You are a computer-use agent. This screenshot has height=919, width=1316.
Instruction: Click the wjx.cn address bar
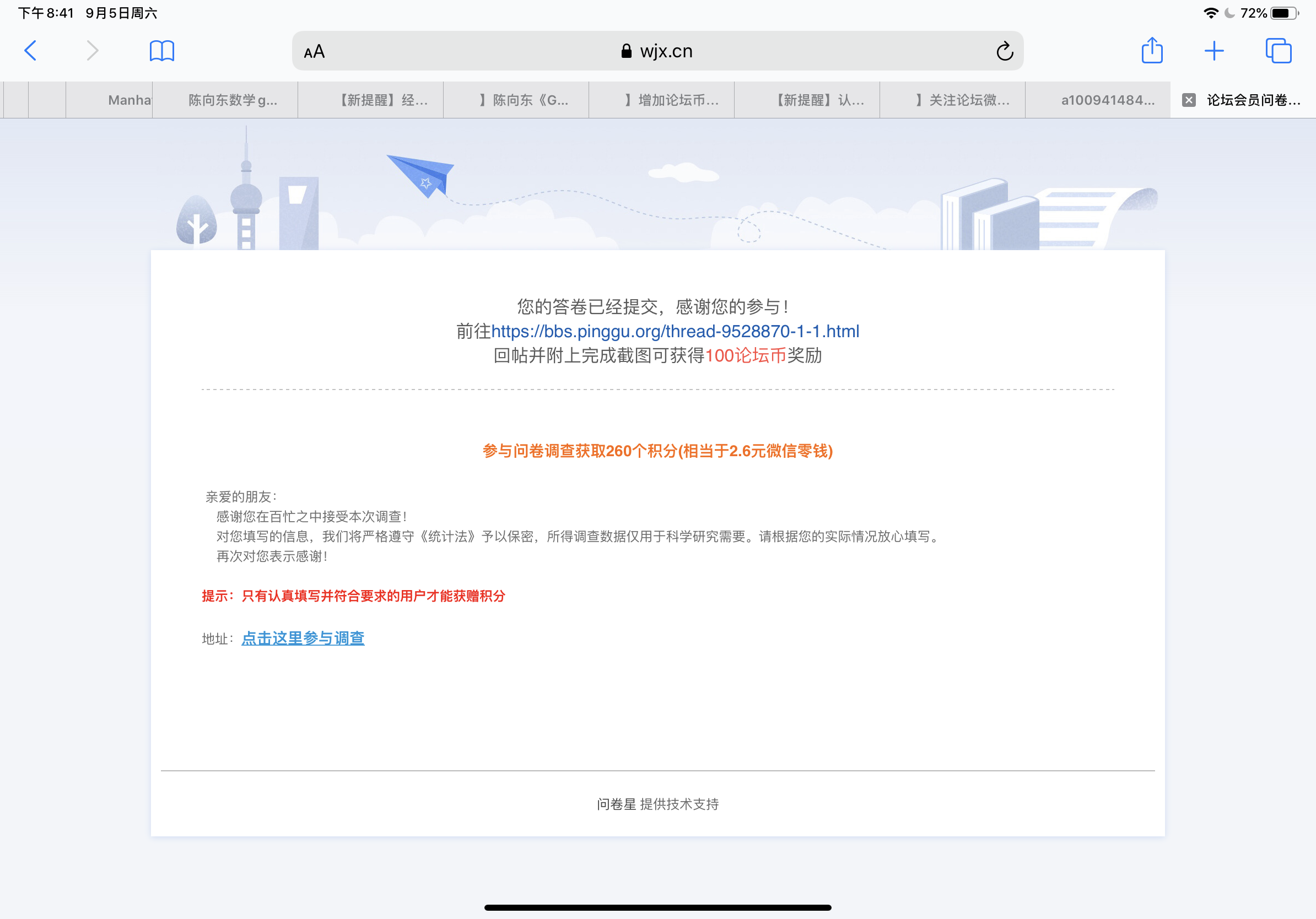tap(657, 51)
